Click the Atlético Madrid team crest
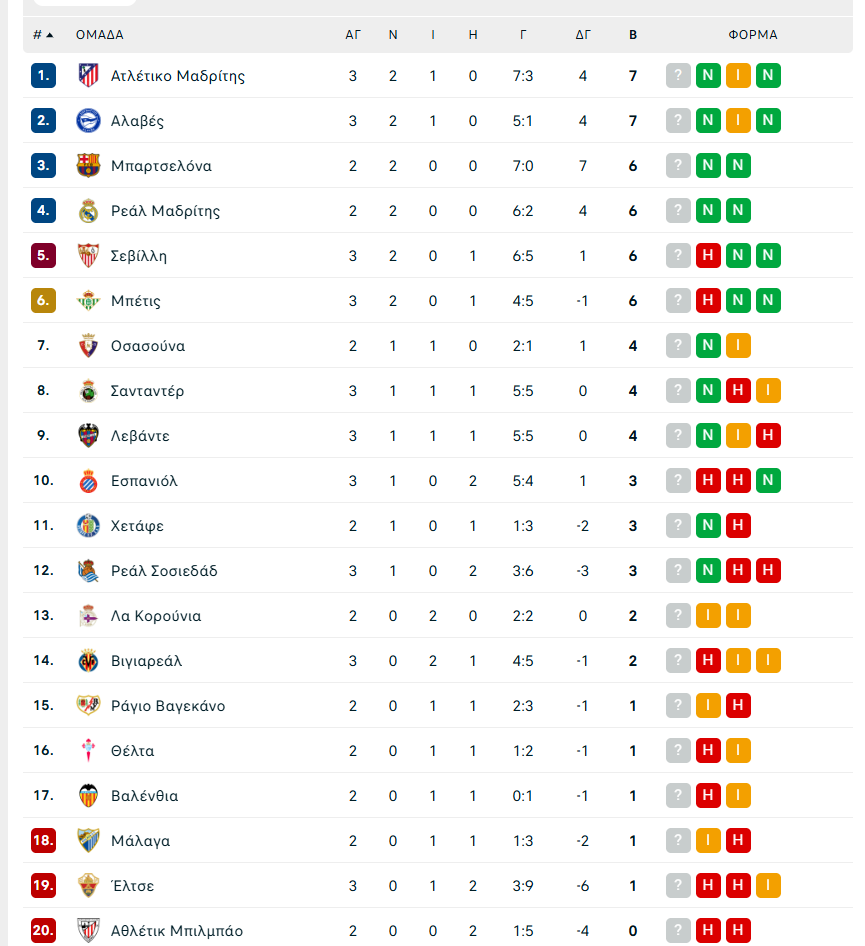 88,75
